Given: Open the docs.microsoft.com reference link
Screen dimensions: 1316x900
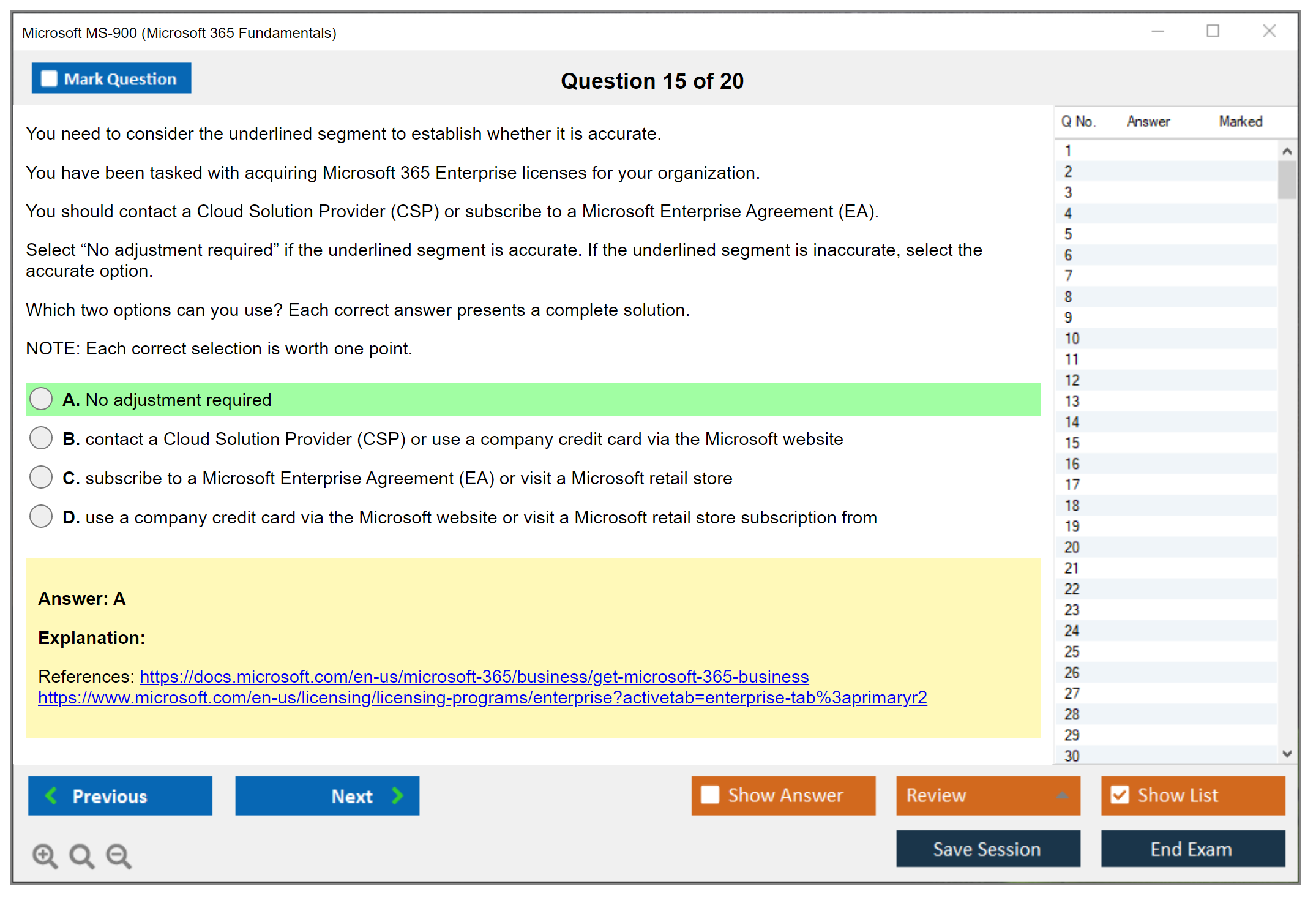Looking at the screenshot, I should (474, 677).
